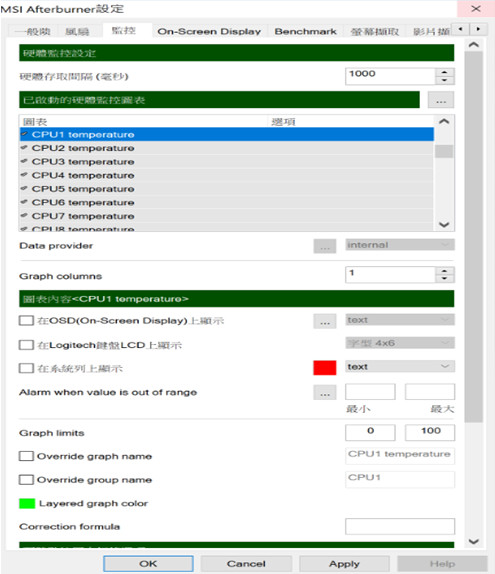Enable show in system tray checkbox
Image resolution: width=495 pixels, height=574 pixels.
[x=26, y=368]
